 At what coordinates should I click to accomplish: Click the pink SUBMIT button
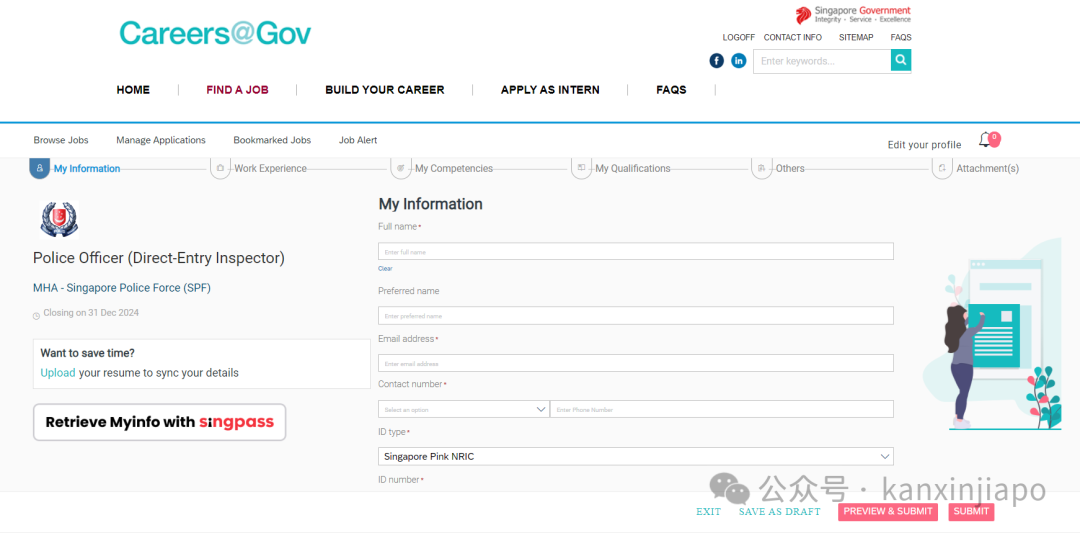point(971,512)
